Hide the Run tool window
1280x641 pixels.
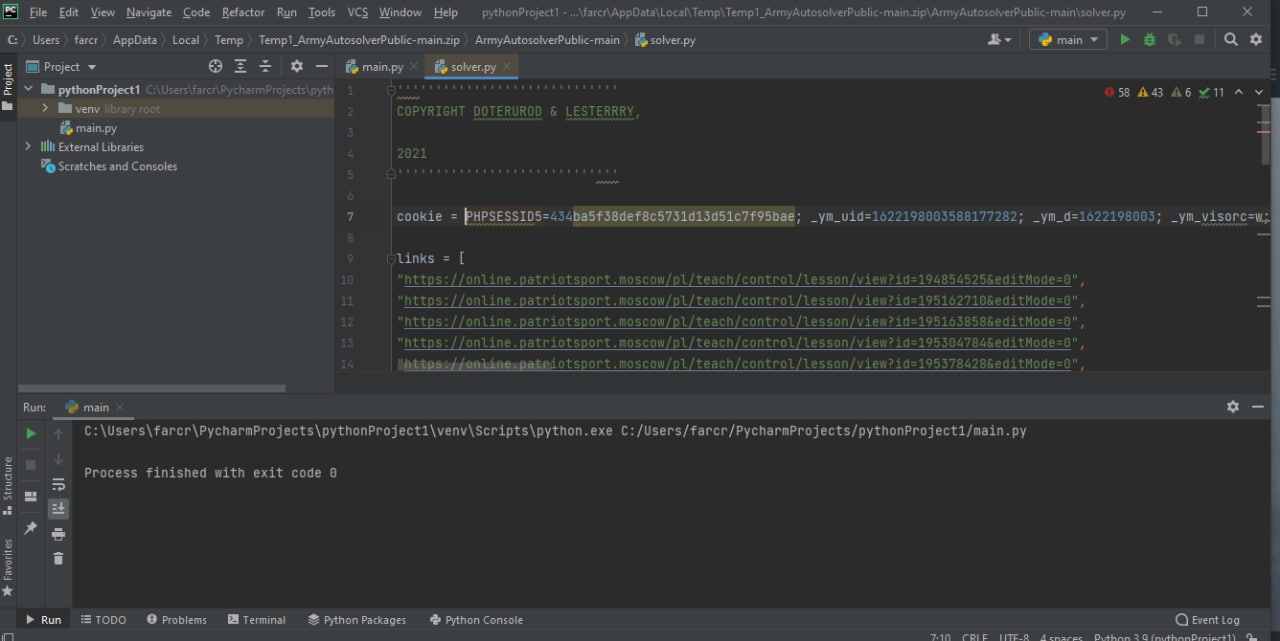coord(1257,407)
